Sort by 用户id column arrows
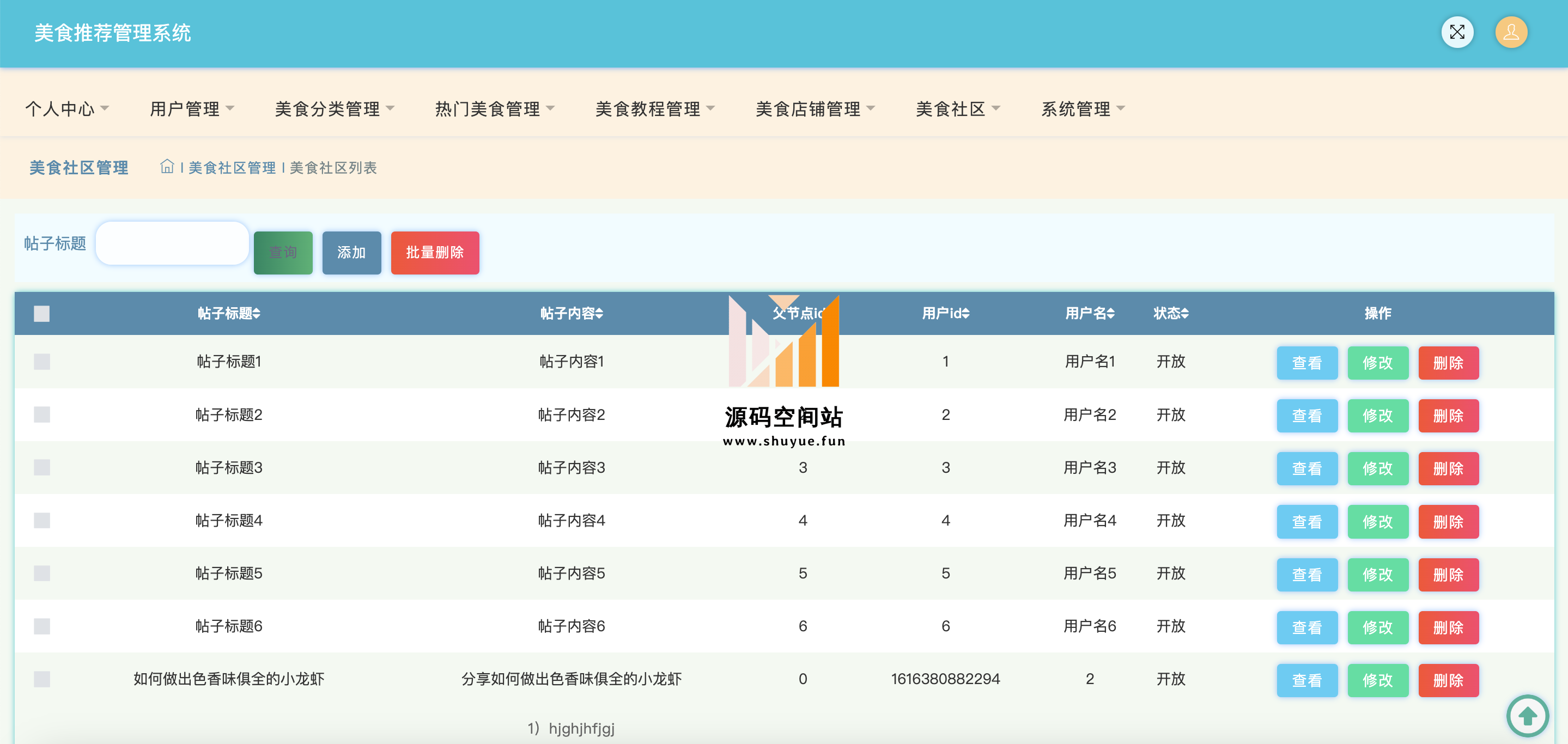Image resolution: width=1568 pixels, height=744 pixels. [x=965, y=313]
